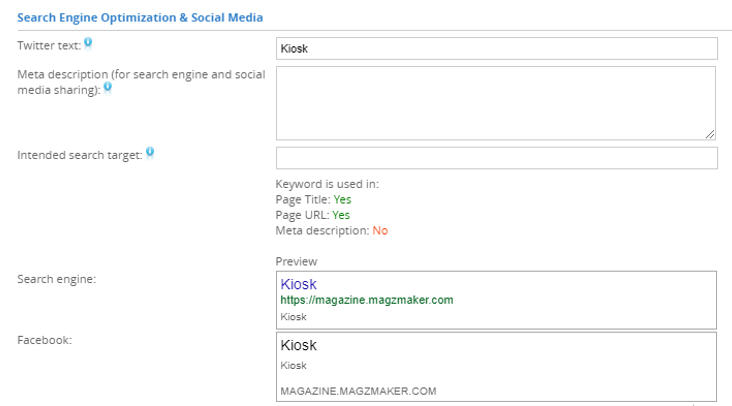The image size is (732, 406).
Task: Open the Meta description help tooltip icon
Action: point(107,87)
